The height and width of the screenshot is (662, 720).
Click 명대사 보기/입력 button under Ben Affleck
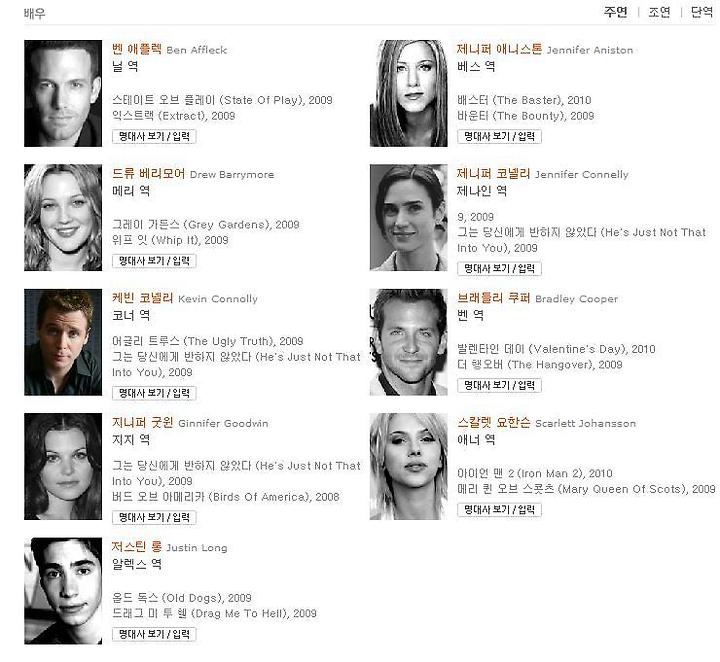coord(154,136)
